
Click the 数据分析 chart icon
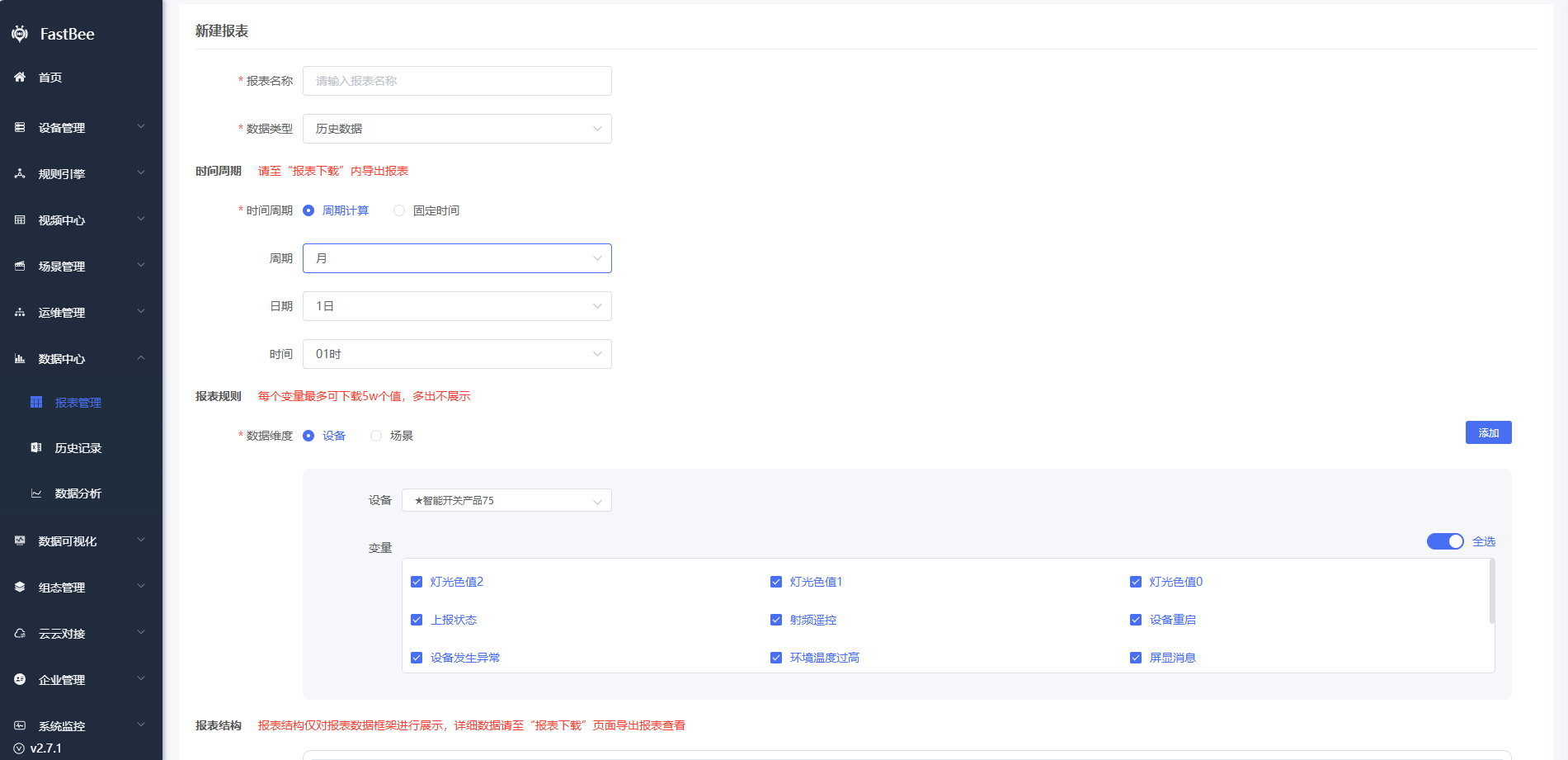(36, 493)
